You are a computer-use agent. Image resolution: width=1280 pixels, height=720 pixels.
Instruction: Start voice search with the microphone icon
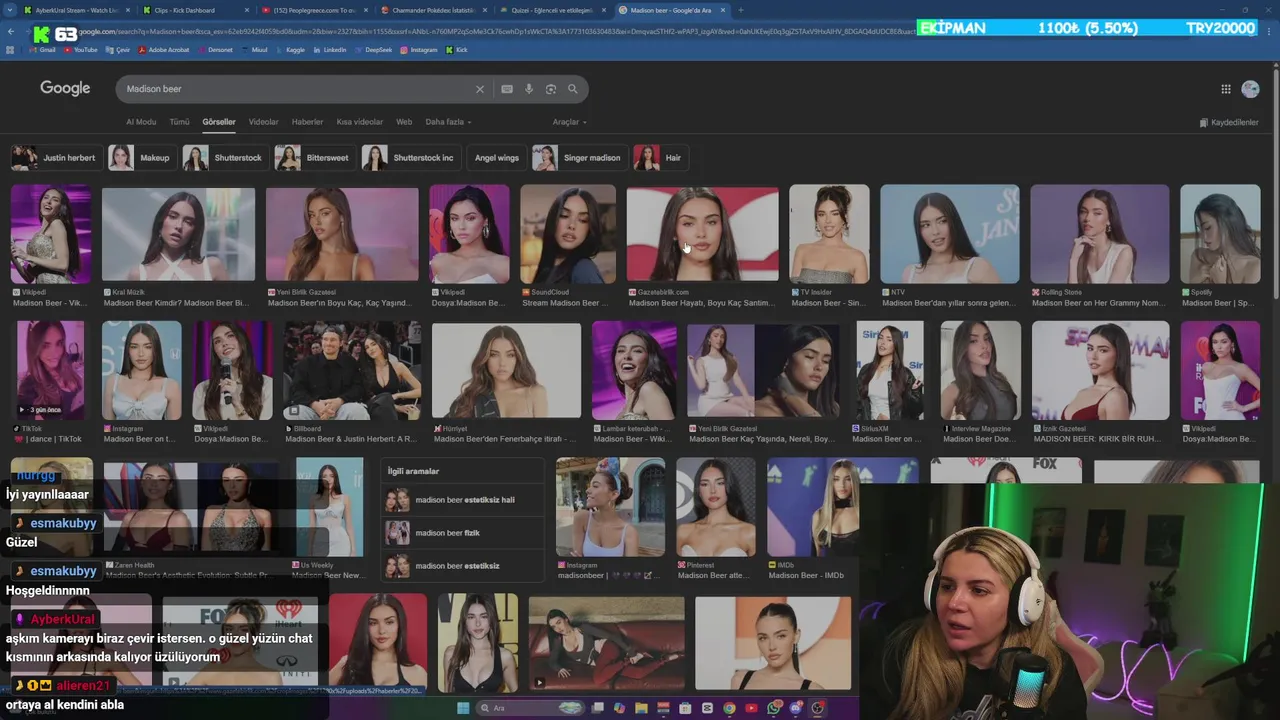point(529,89)
